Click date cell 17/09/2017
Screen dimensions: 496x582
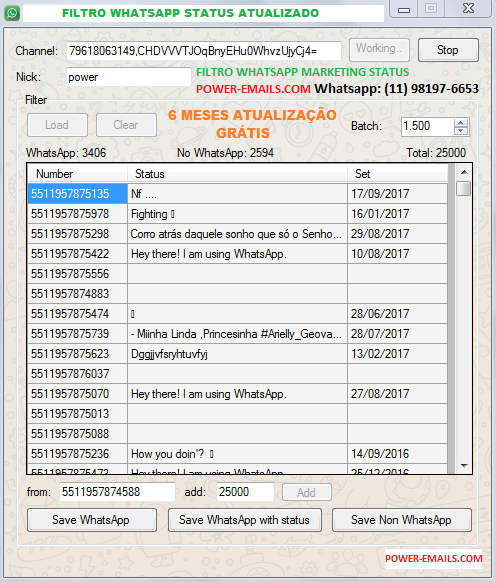coord(397,193)
